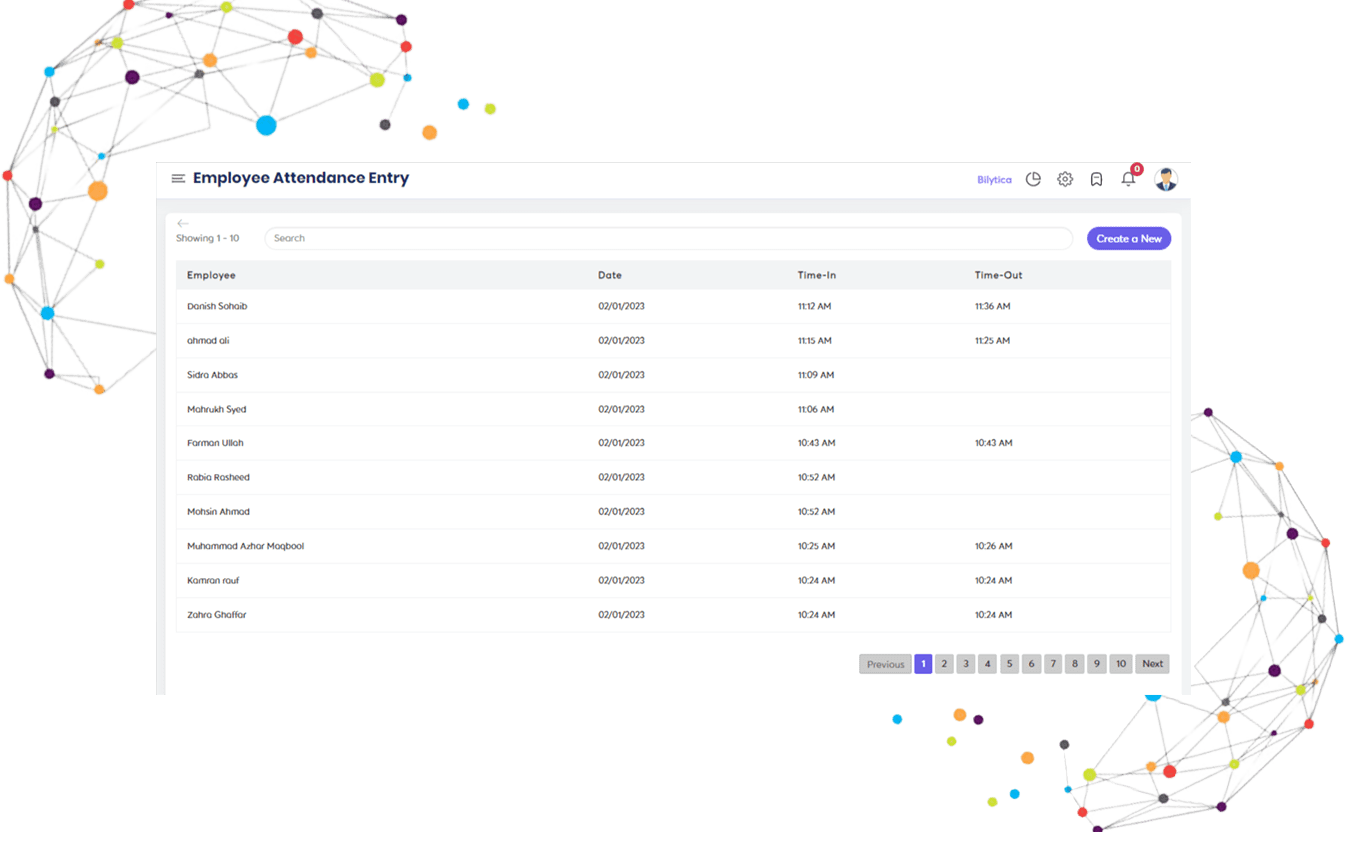Click the Create a New button
The image size is (1346, 856).
point(1129,238)
